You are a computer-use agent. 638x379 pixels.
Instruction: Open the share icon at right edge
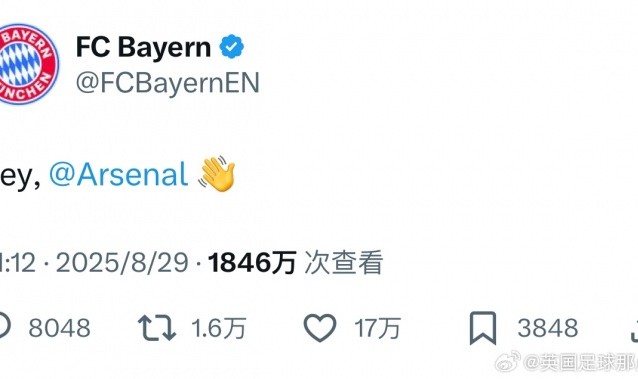point(634,330)
